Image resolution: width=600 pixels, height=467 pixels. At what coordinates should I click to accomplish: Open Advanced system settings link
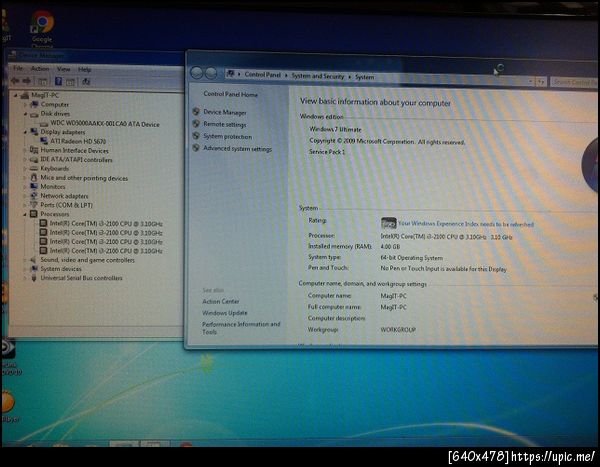click(x=237, y=149)
